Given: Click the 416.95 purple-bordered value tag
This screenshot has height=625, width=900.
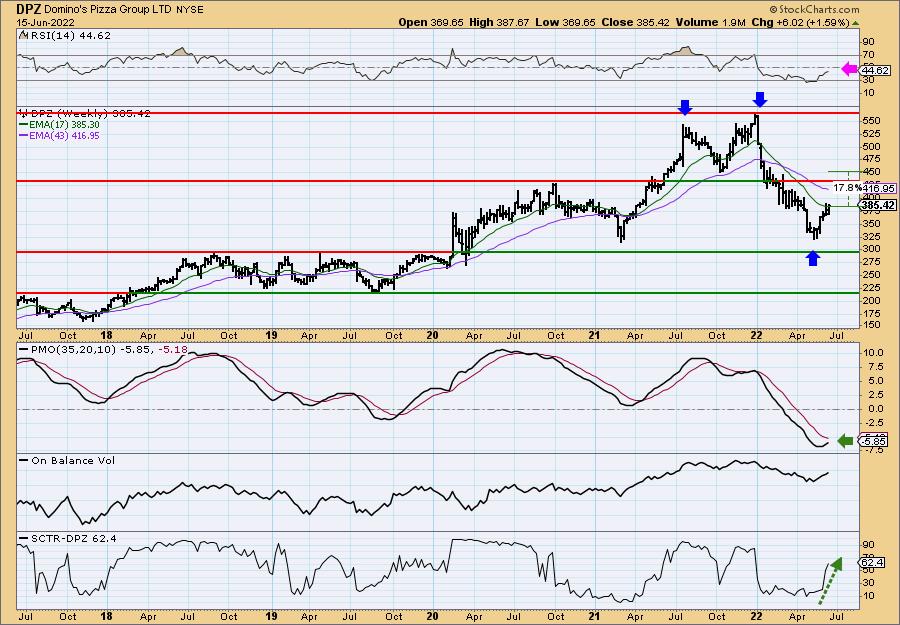Looking at the screenshot, I should point(878,188).
